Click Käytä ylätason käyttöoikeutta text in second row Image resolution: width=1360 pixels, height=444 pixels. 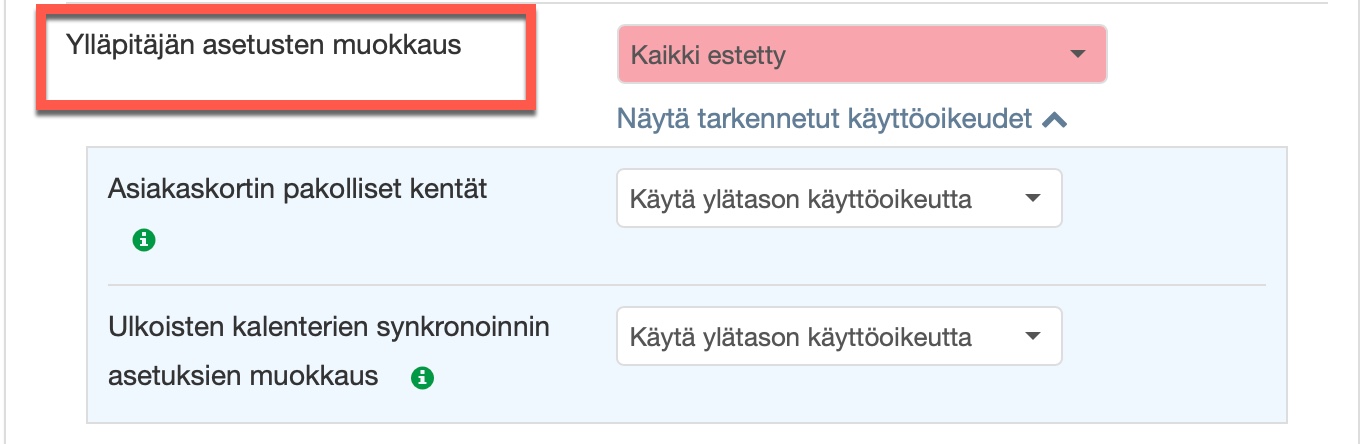[800, 336]
